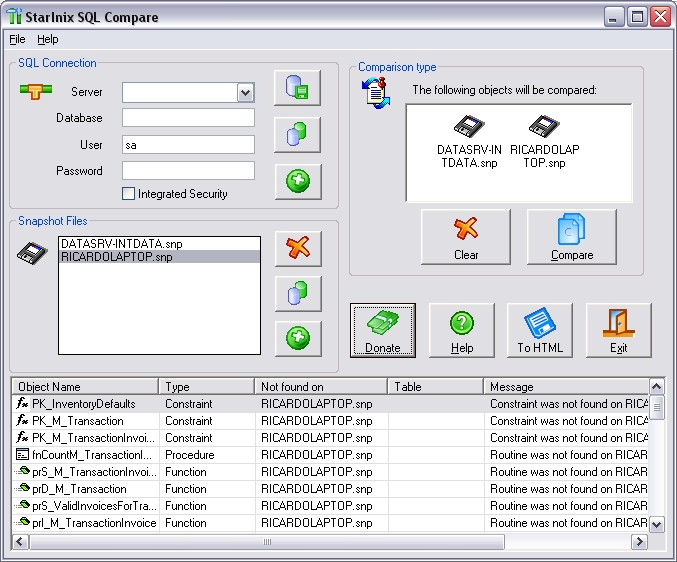Click the procedure icon of fnCountM_TransactionI...
Viewport: 677px width, 562px height.
coord(22,454)
